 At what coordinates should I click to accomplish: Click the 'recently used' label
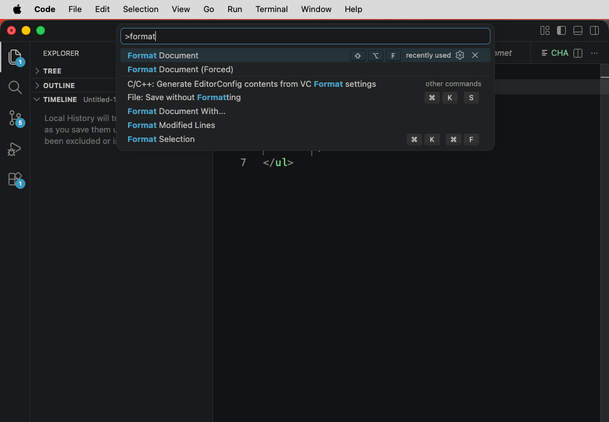point(428,56)
